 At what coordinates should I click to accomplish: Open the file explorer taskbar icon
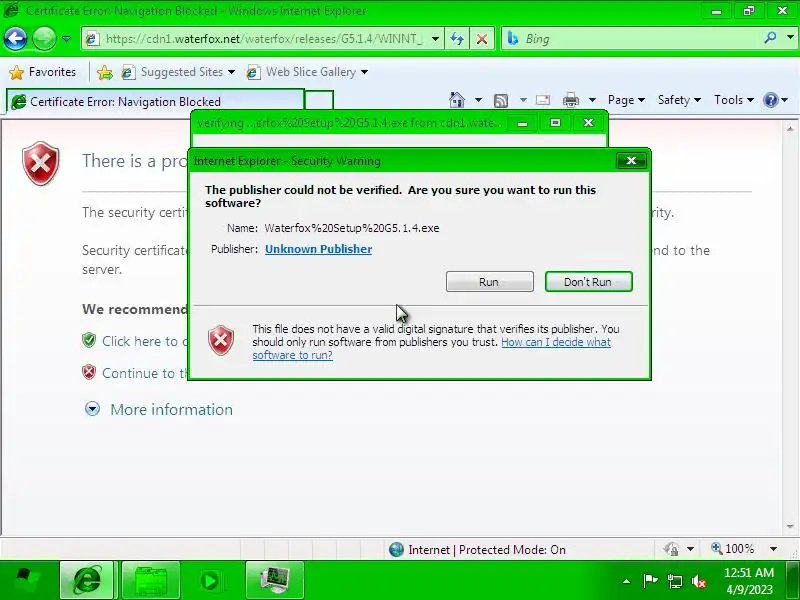click(151, 580)
